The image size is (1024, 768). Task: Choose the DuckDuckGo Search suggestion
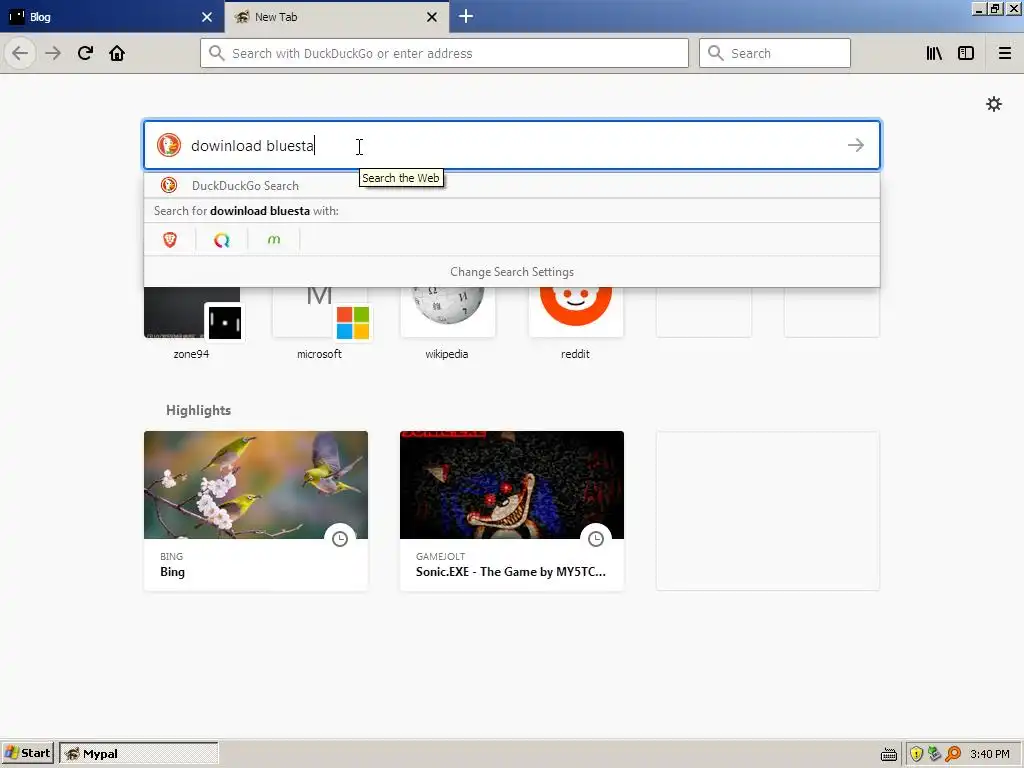512,185
